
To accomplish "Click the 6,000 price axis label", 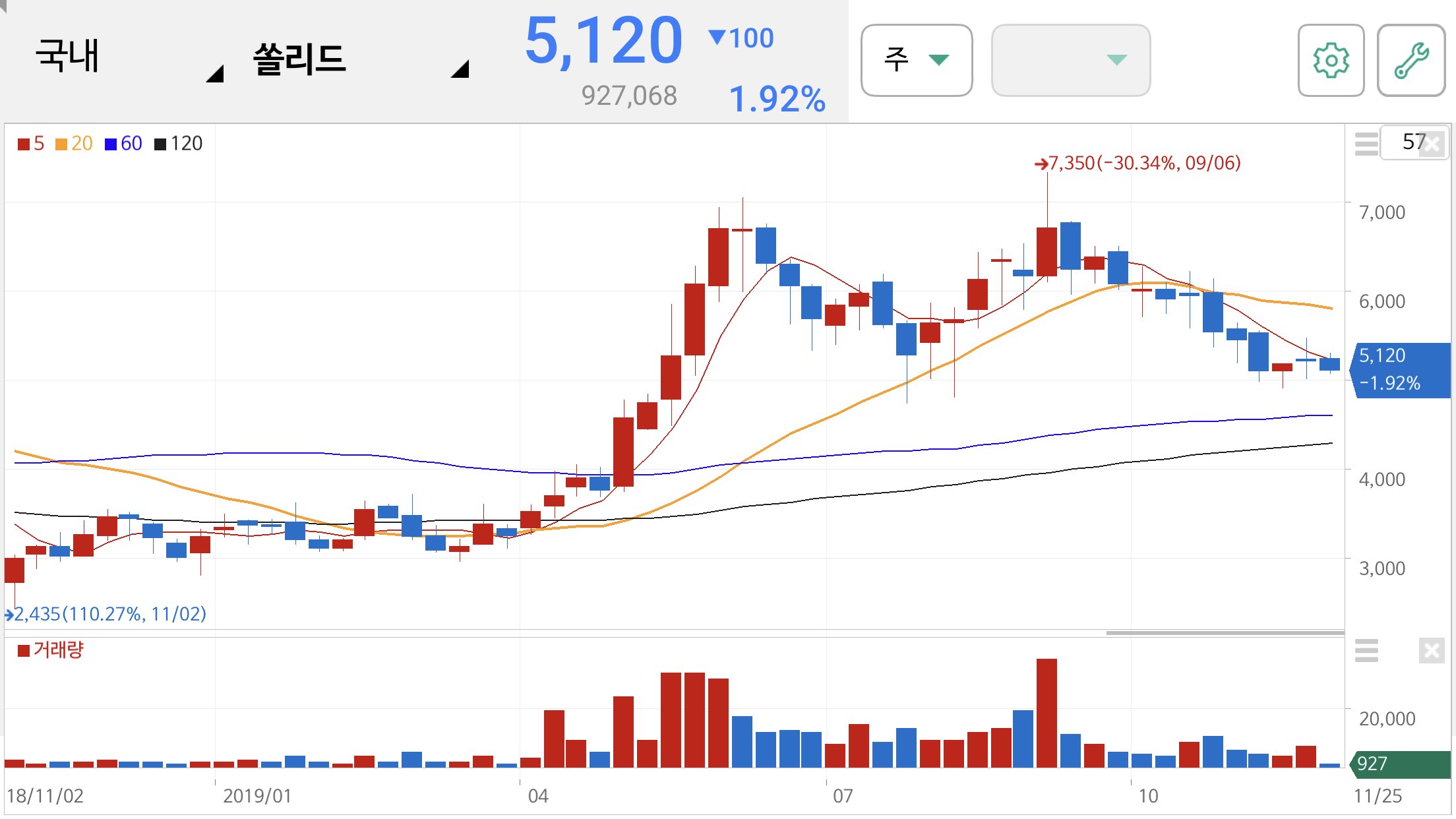I will (1381, 301).
